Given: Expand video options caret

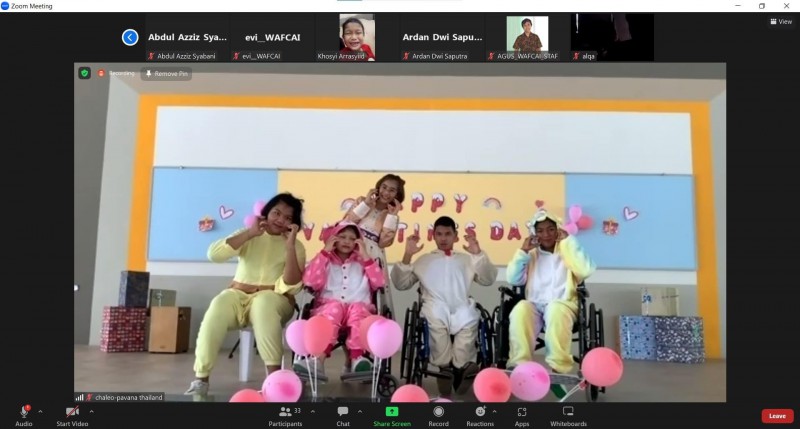Looking at the screenshot, I should (91, 412).
